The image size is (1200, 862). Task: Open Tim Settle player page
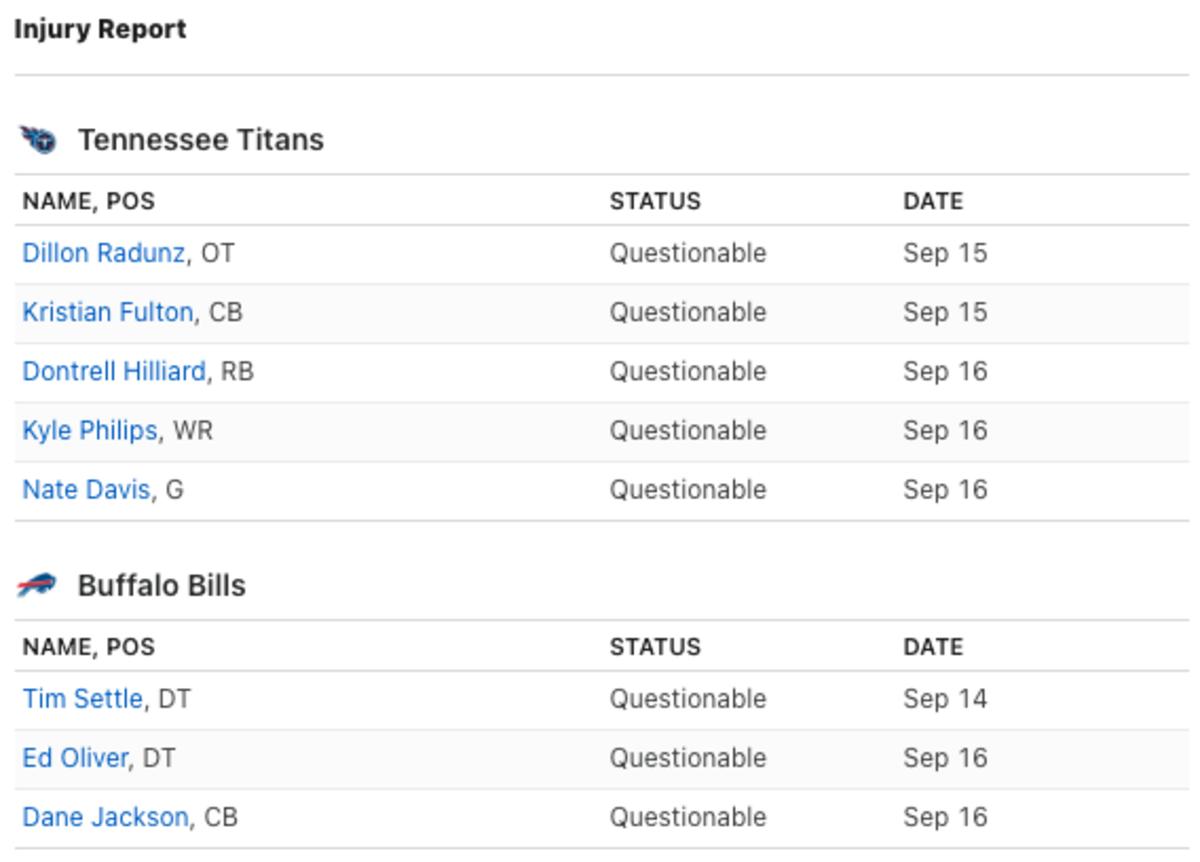(82, 698)
